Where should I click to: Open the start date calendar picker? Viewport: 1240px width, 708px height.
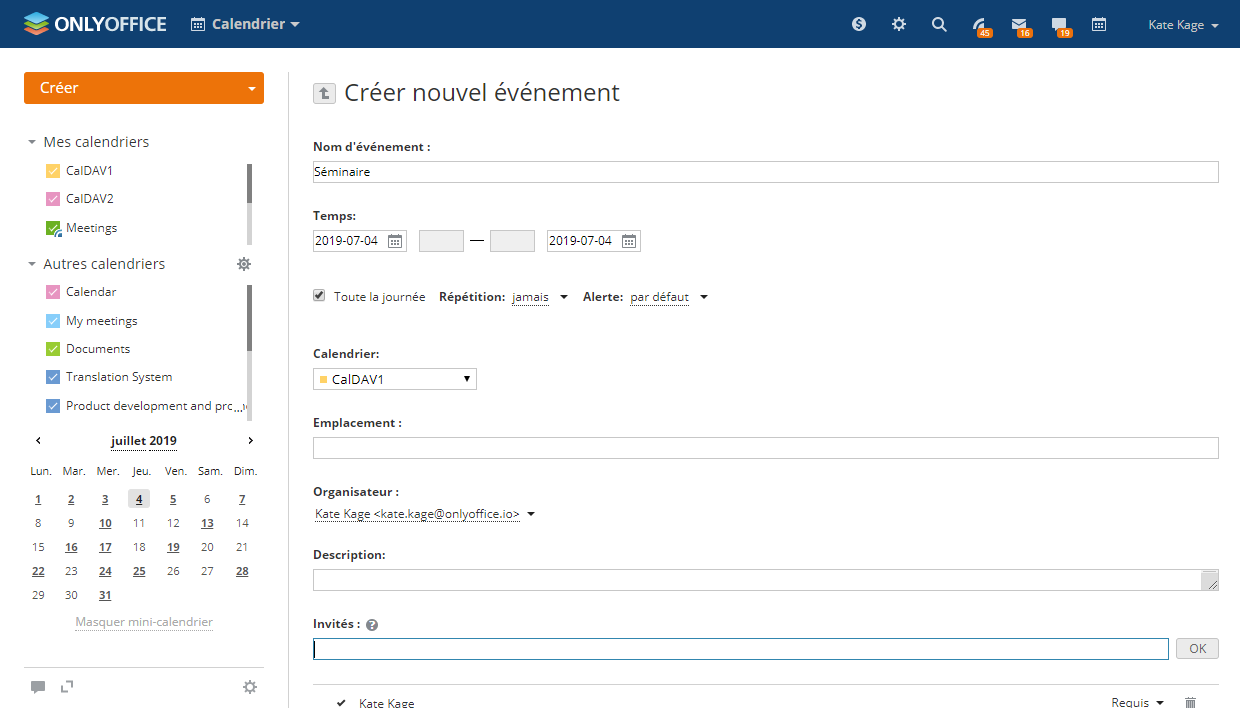(395, 241)
